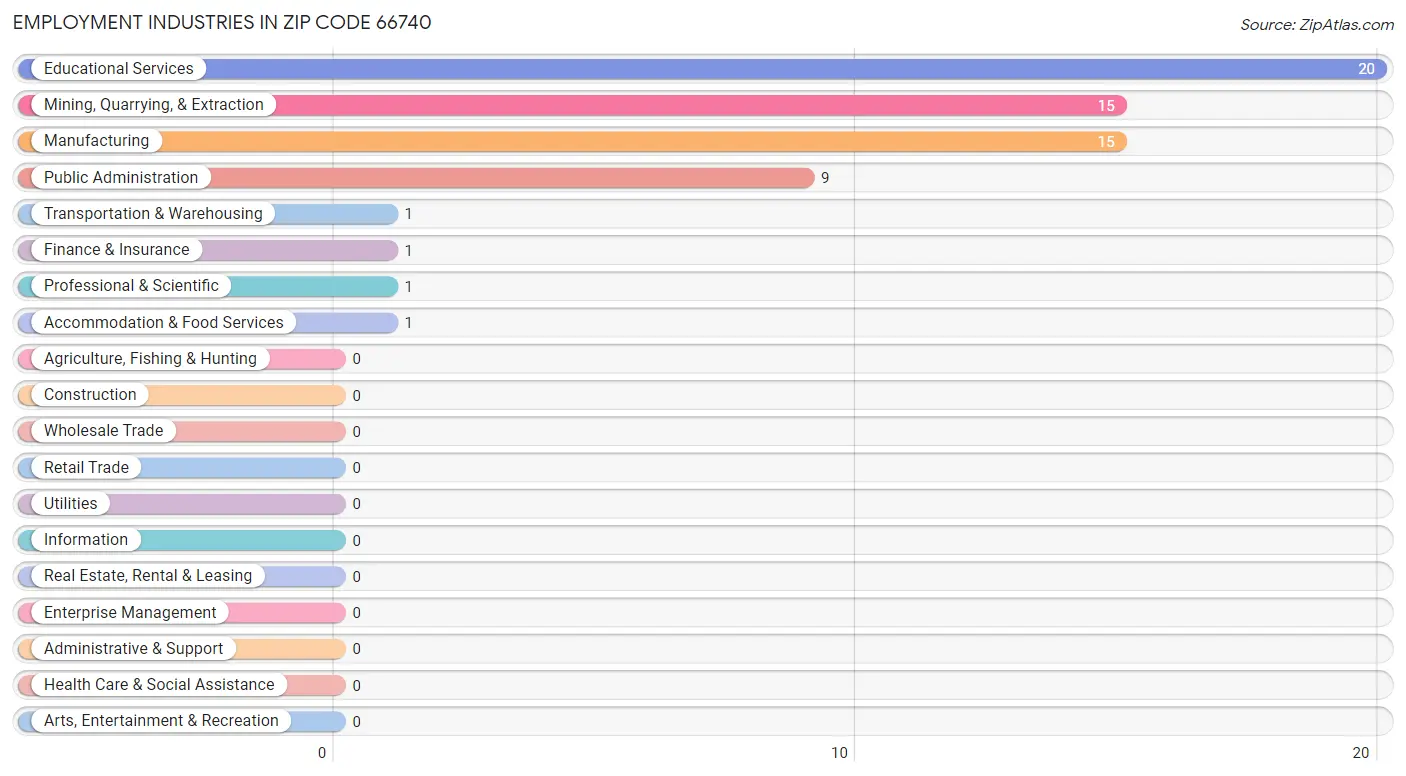Click the salmon dot before Public Administration

click(x=27, y=178)
